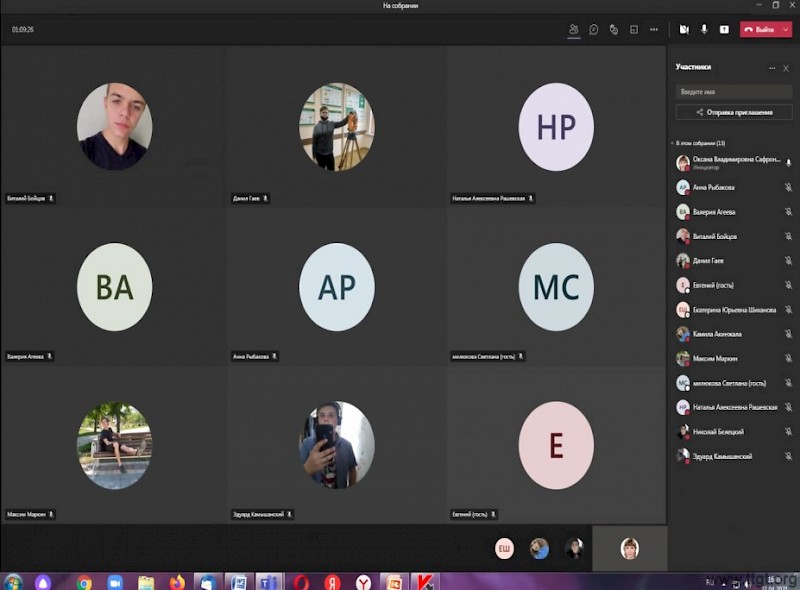Open the rooms icon in meeting toolbar
This screenshot has width=800, height=590.
(x=633, y=30)
